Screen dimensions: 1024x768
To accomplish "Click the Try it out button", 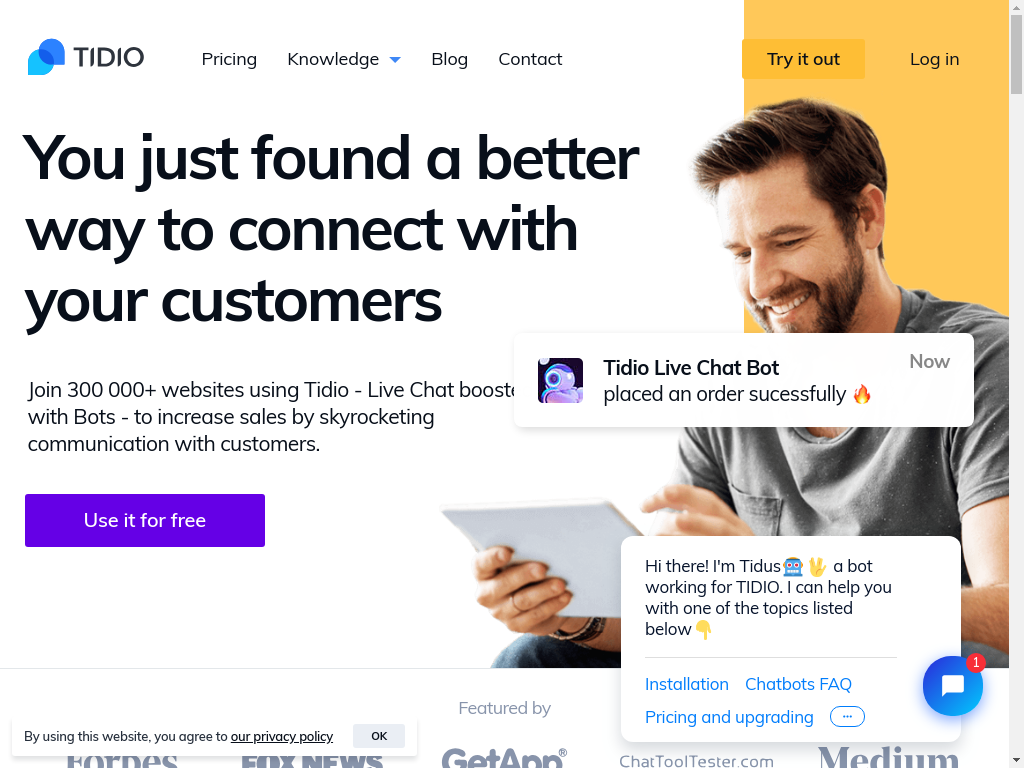I will click(x=803, y=59).
